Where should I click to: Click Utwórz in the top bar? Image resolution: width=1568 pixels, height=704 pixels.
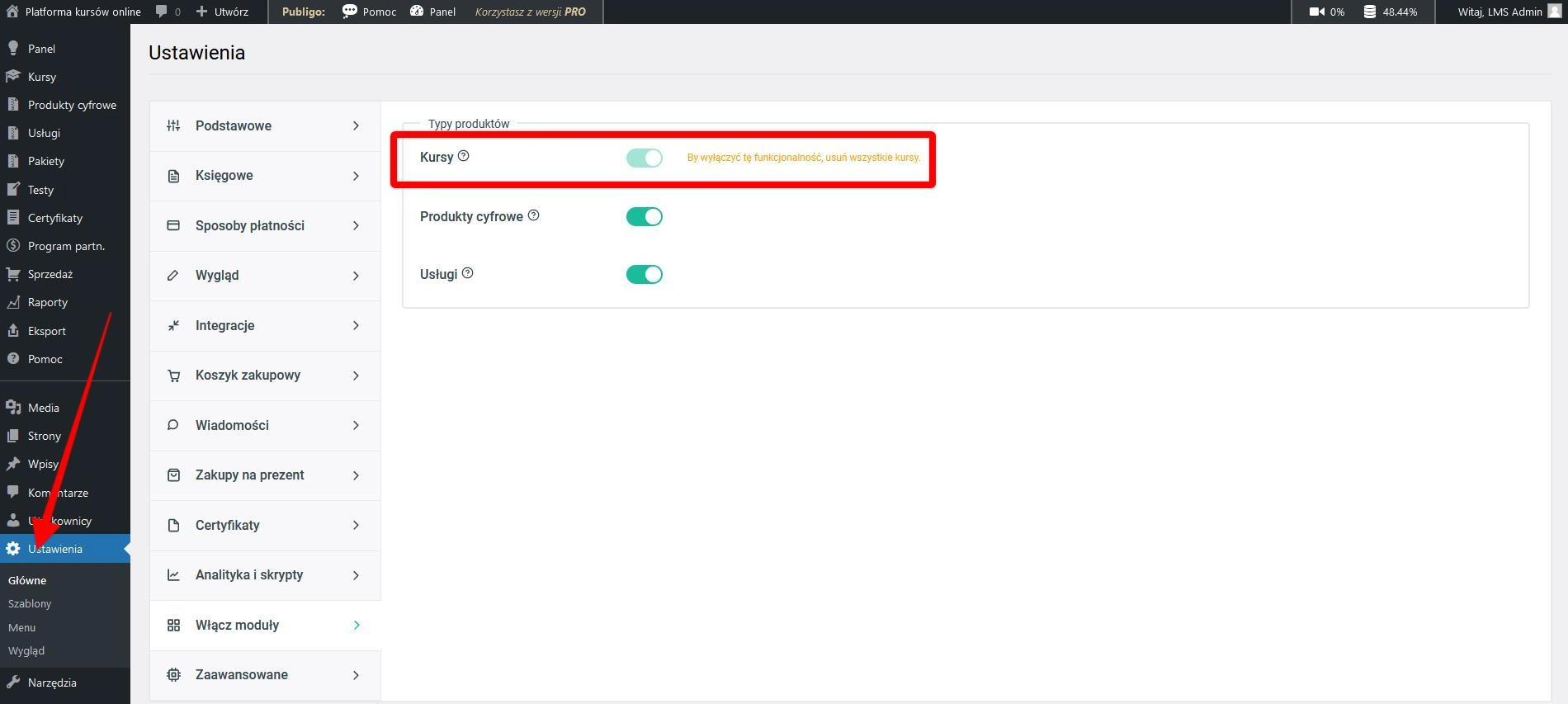[222, 12]
